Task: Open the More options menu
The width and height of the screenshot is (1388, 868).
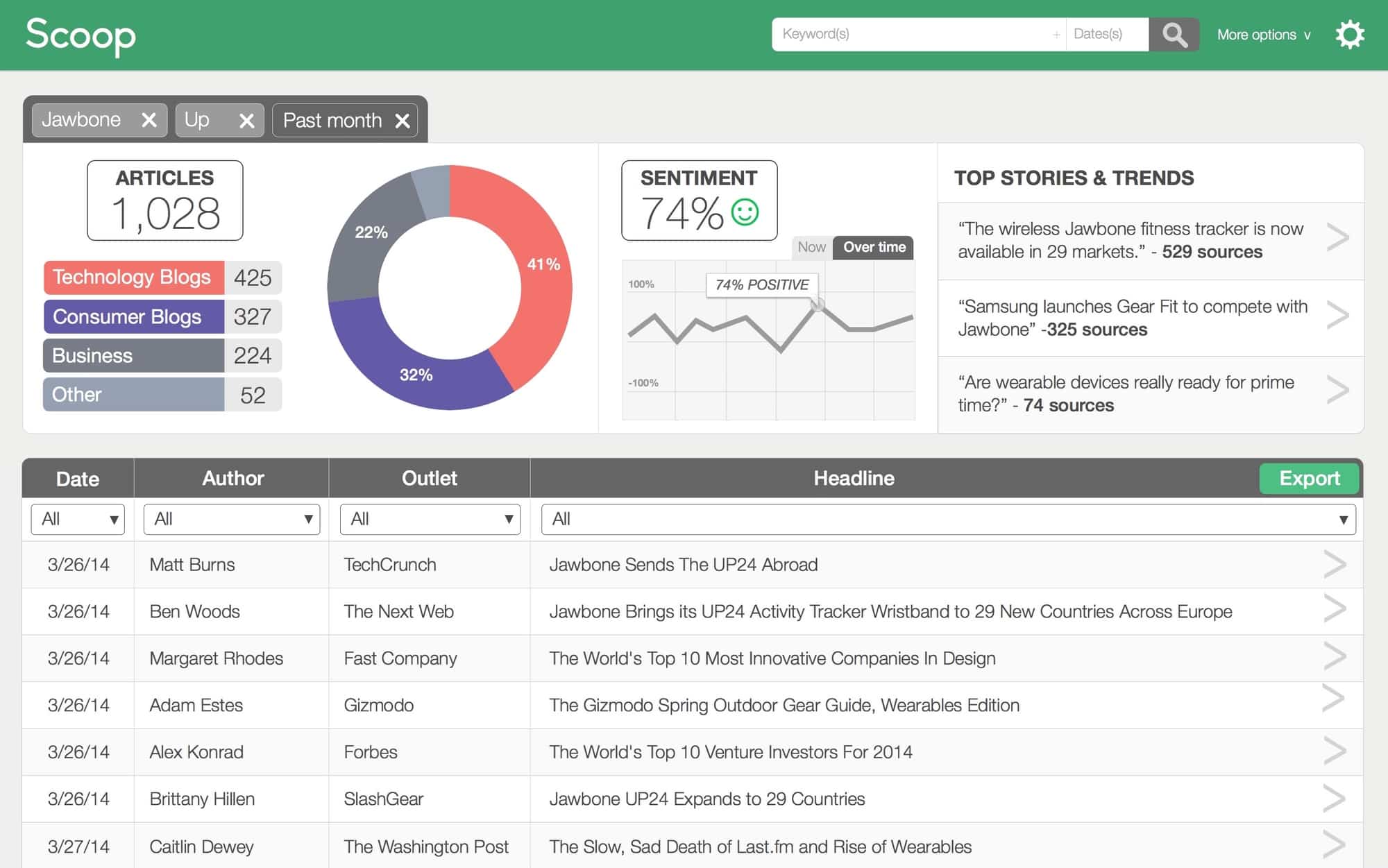Action: point(1263,35)
